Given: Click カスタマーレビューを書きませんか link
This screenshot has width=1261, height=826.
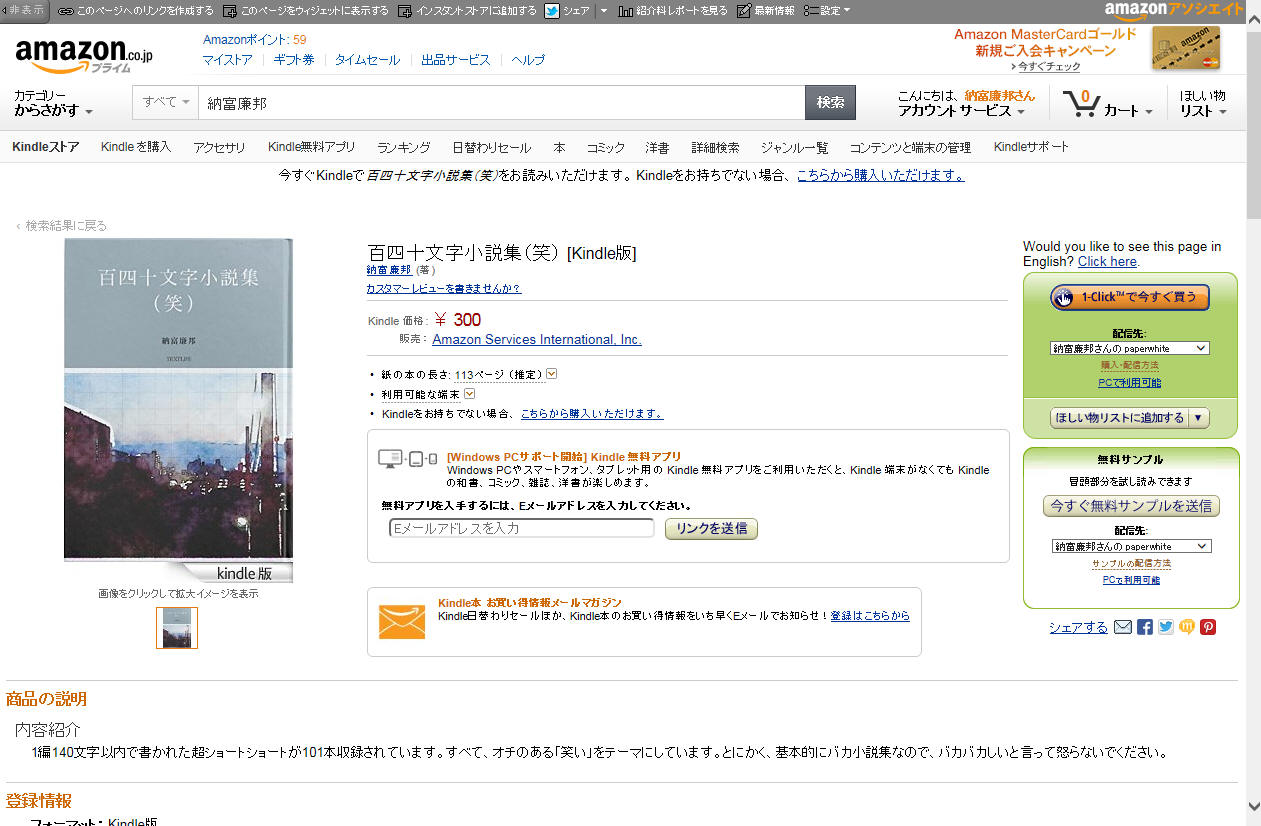Looking at the screenshot, I should 443,288.
